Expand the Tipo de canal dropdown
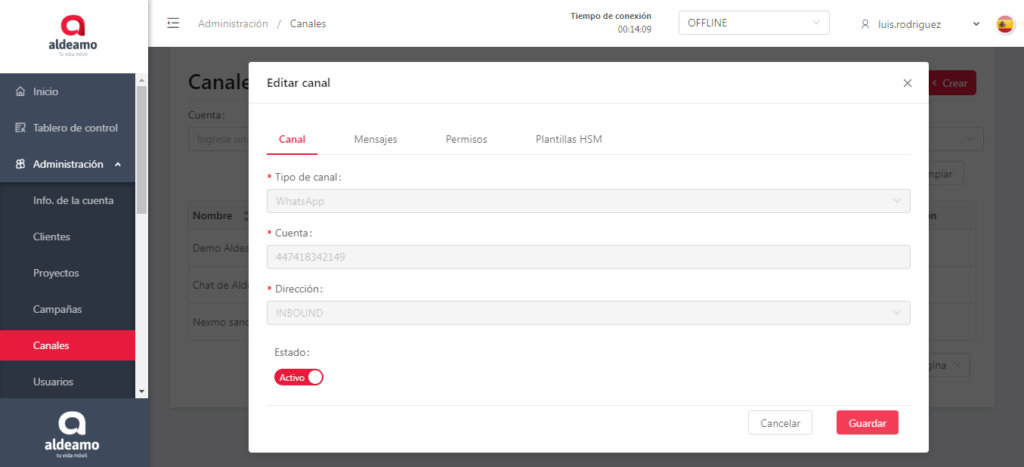The height and width of the screenshot is (467, 1024). (x=588, y=201)
